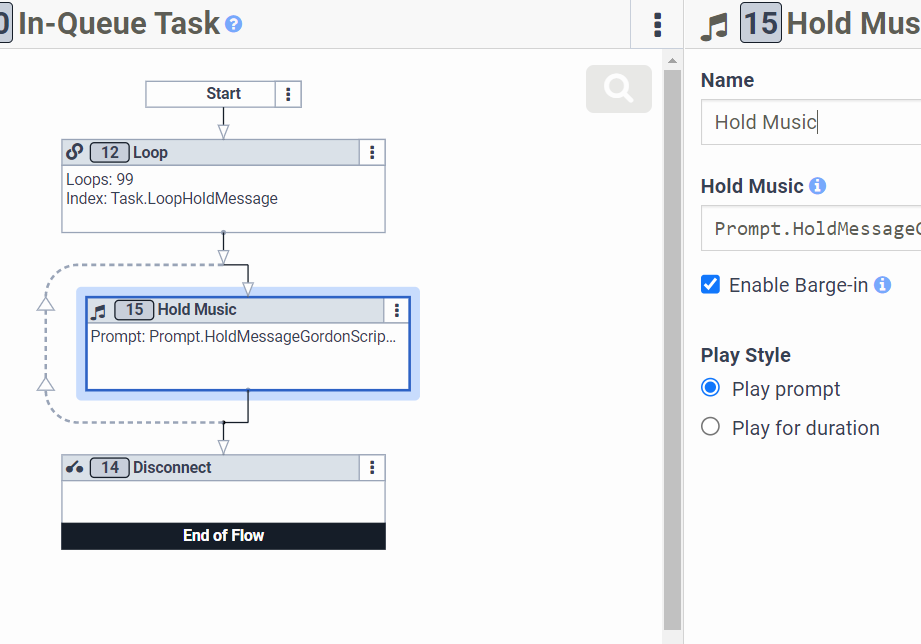The image size is (921, 644).
Task: Click the Name input field
Action: click(810, 122)
